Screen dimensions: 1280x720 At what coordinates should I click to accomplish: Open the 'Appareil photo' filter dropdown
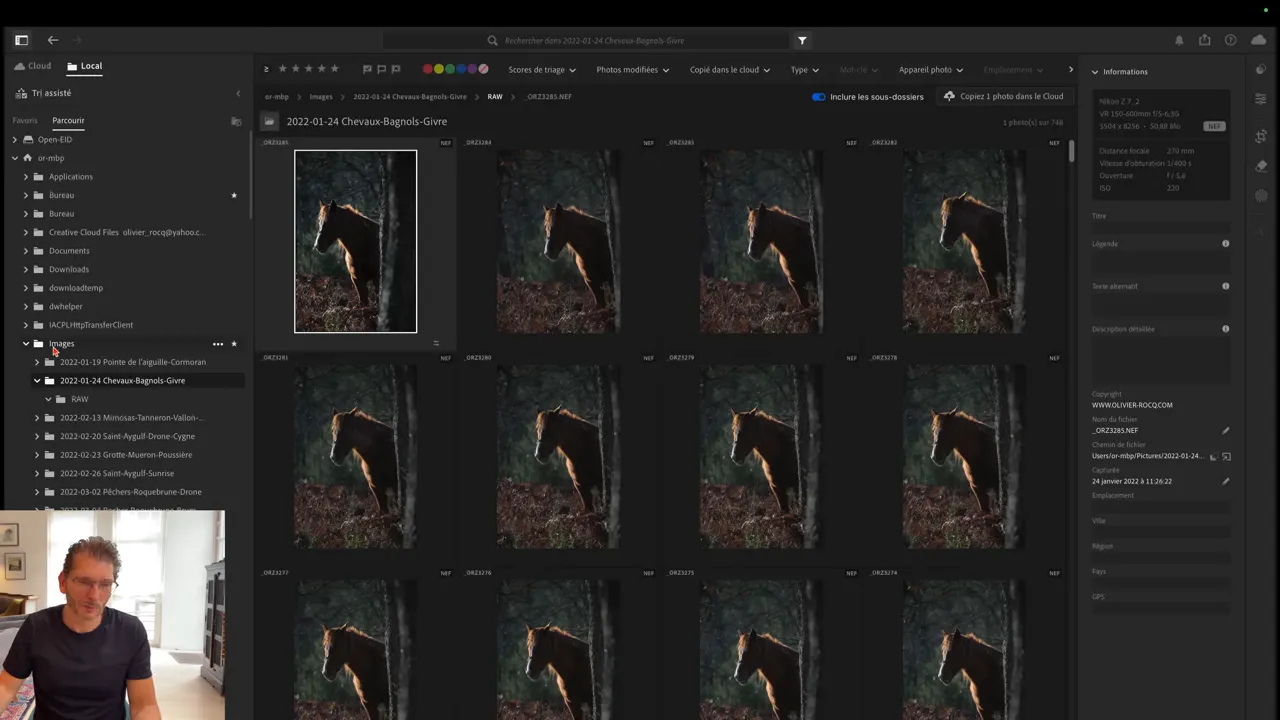930,70
